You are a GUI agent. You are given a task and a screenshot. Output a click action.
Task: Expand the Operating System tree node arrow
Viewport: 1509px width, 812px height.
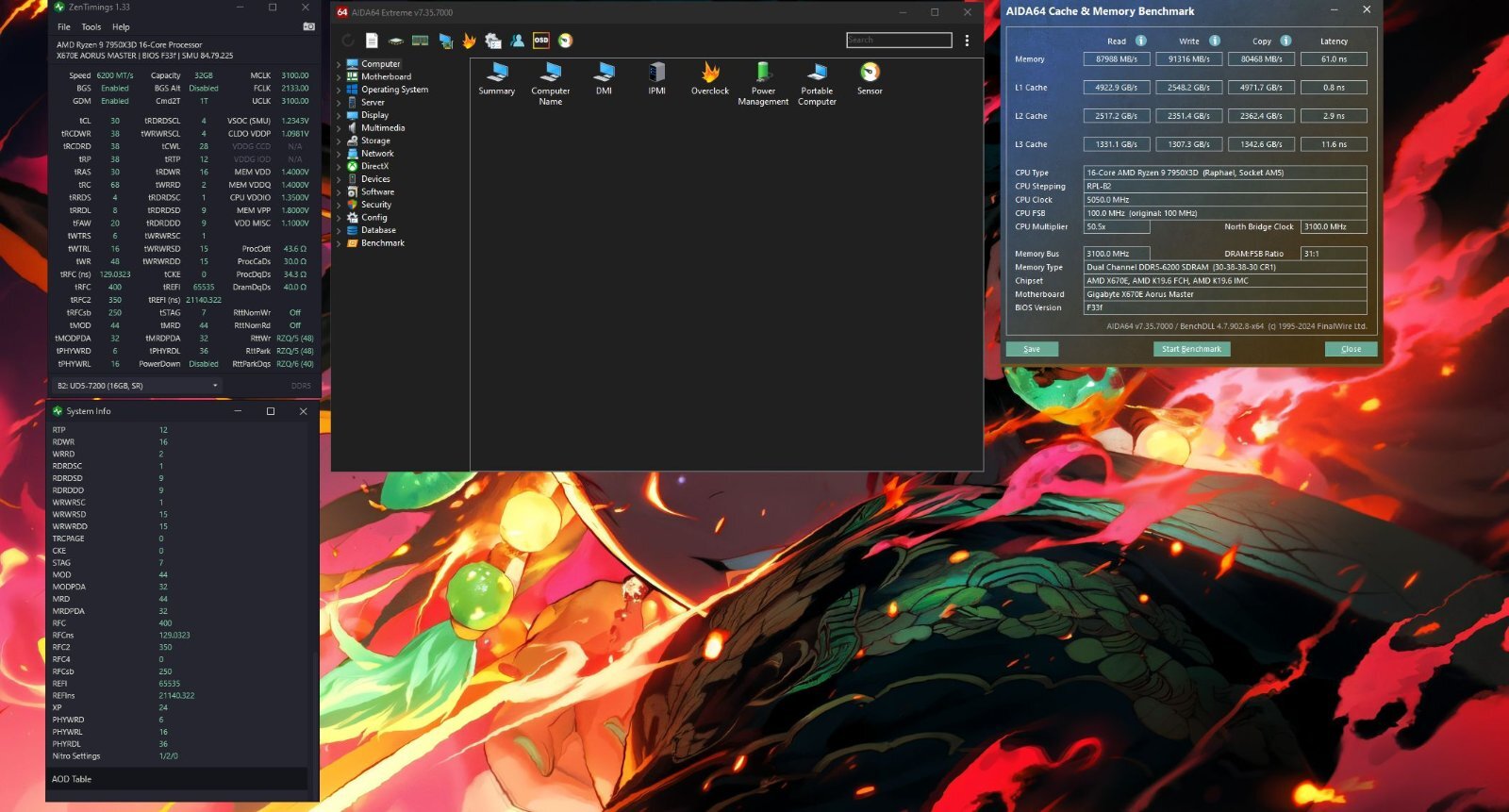[x=339, y=90]
